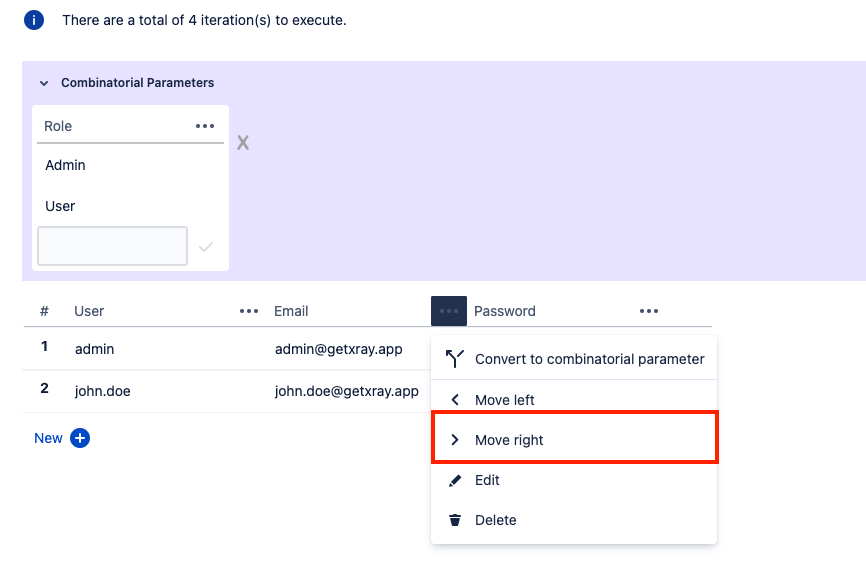Click the admin@getxray.app email cell

point(339,349)
